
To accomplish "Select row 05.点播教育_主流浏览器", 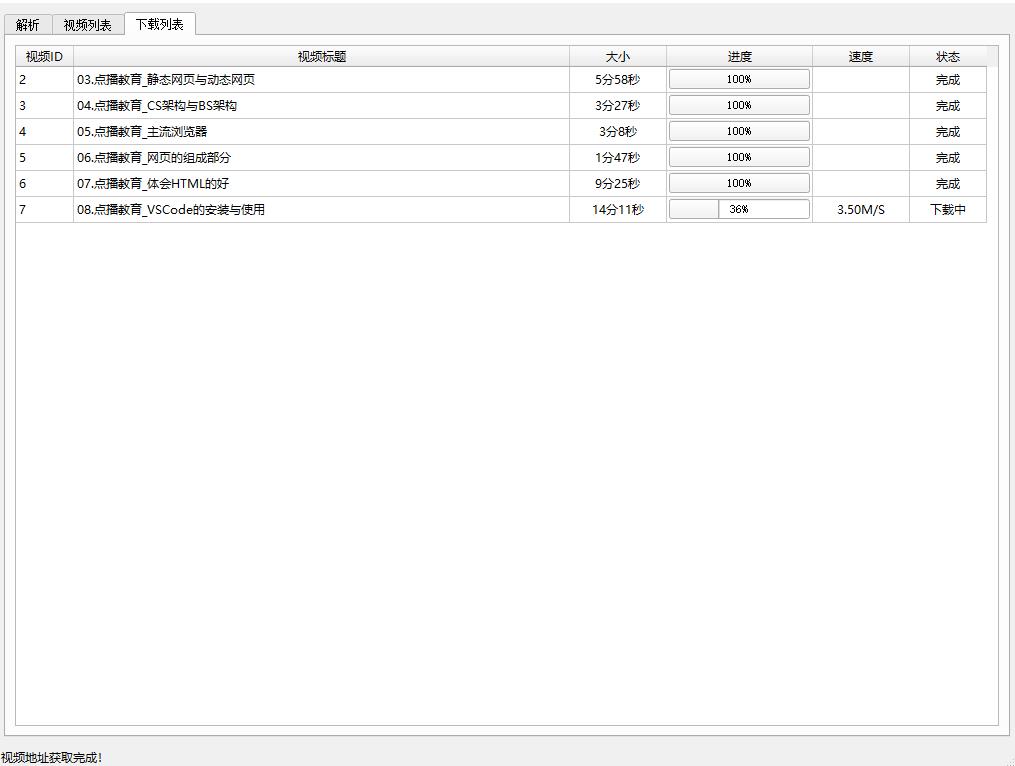I will [x=501, y=131].
